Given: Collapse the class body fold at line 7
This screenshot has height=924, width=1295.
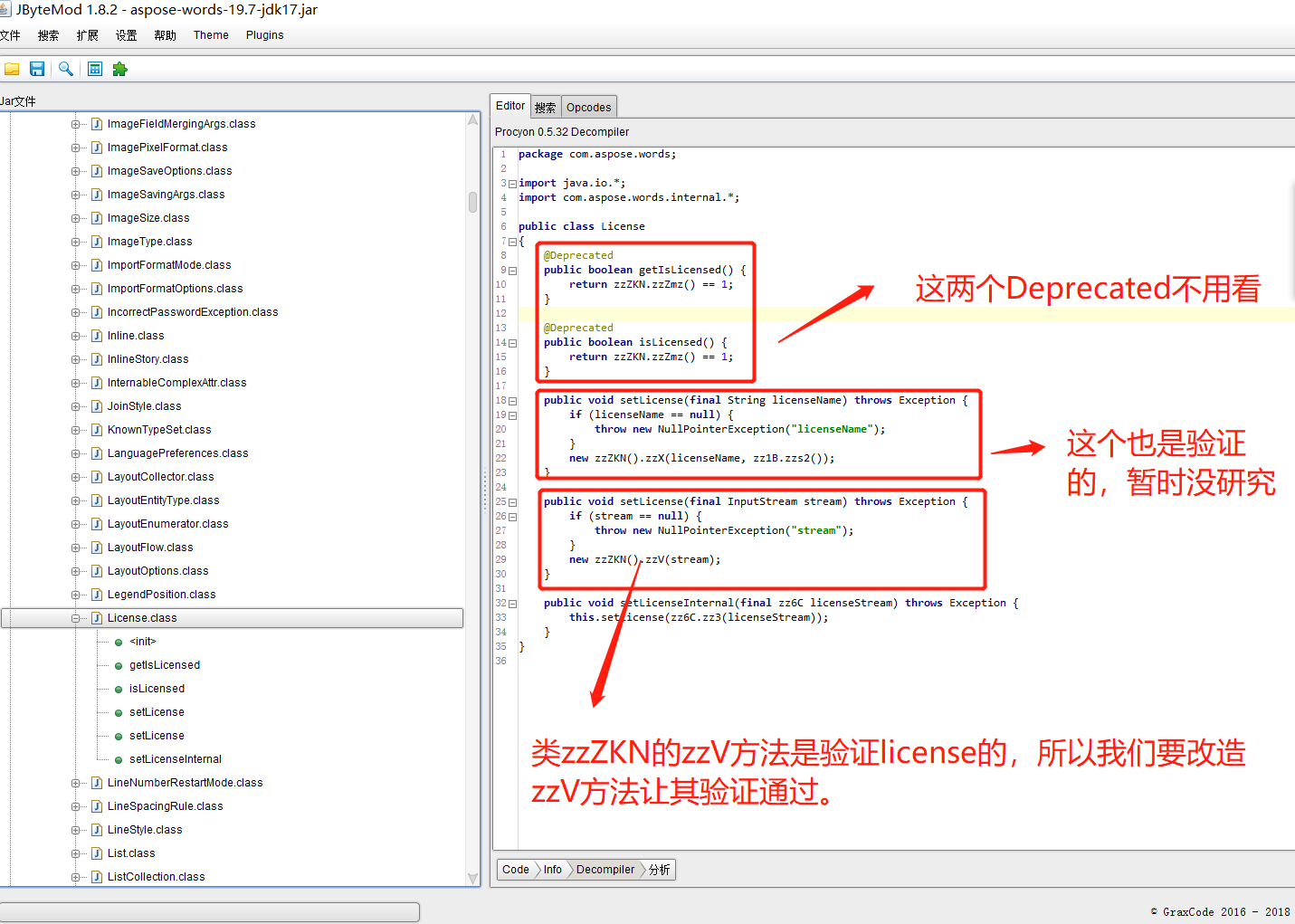Looking at the screenshot, I should pos(512,242).
